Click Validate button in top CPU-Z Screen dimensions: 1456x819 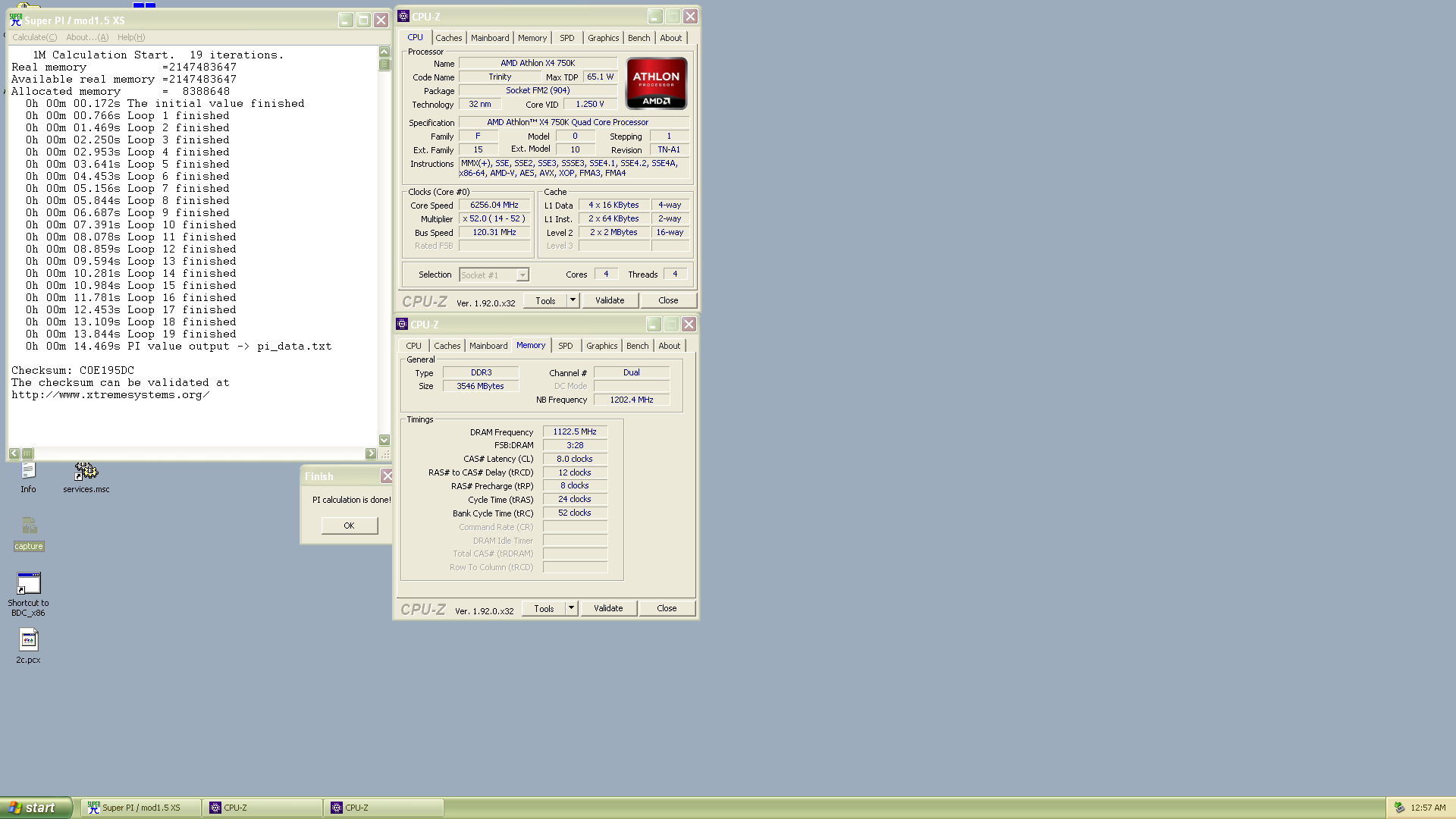coord(610,300)
